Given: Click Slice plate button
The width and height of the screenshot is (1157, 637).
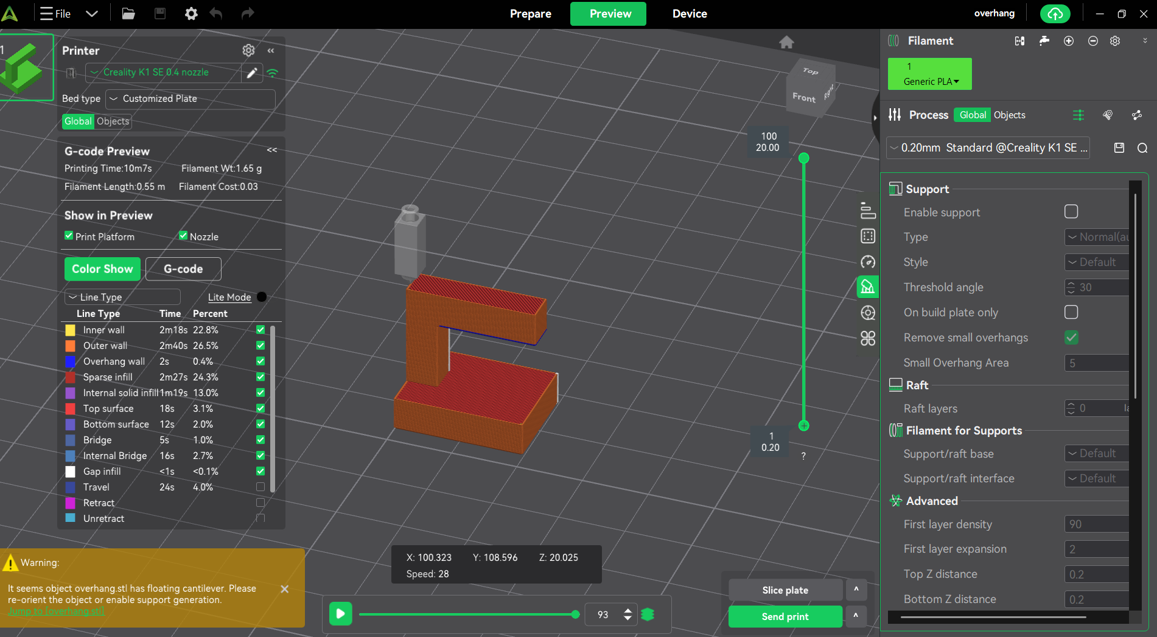Looking at the screenshot, I should click(785, 590).
